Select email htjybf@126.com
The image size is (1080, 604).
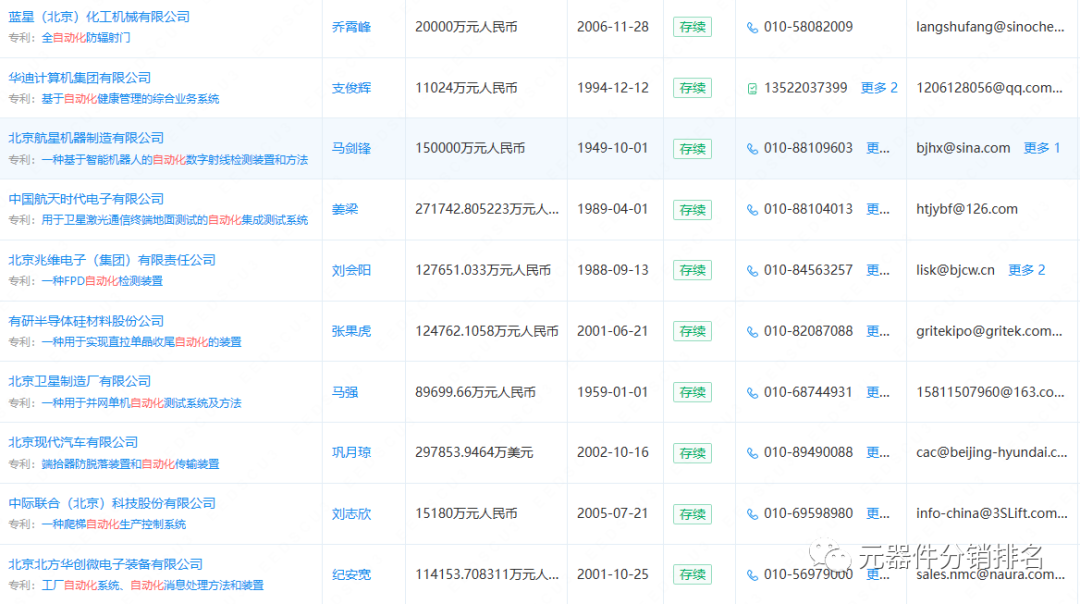click(x=967, y=209)
